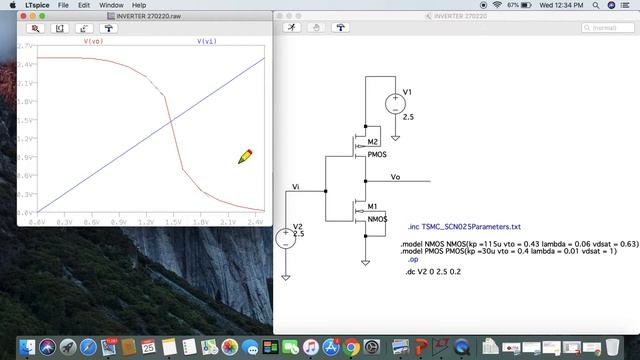Open the Window menu

pyautogui.click(x=111, y=5)
